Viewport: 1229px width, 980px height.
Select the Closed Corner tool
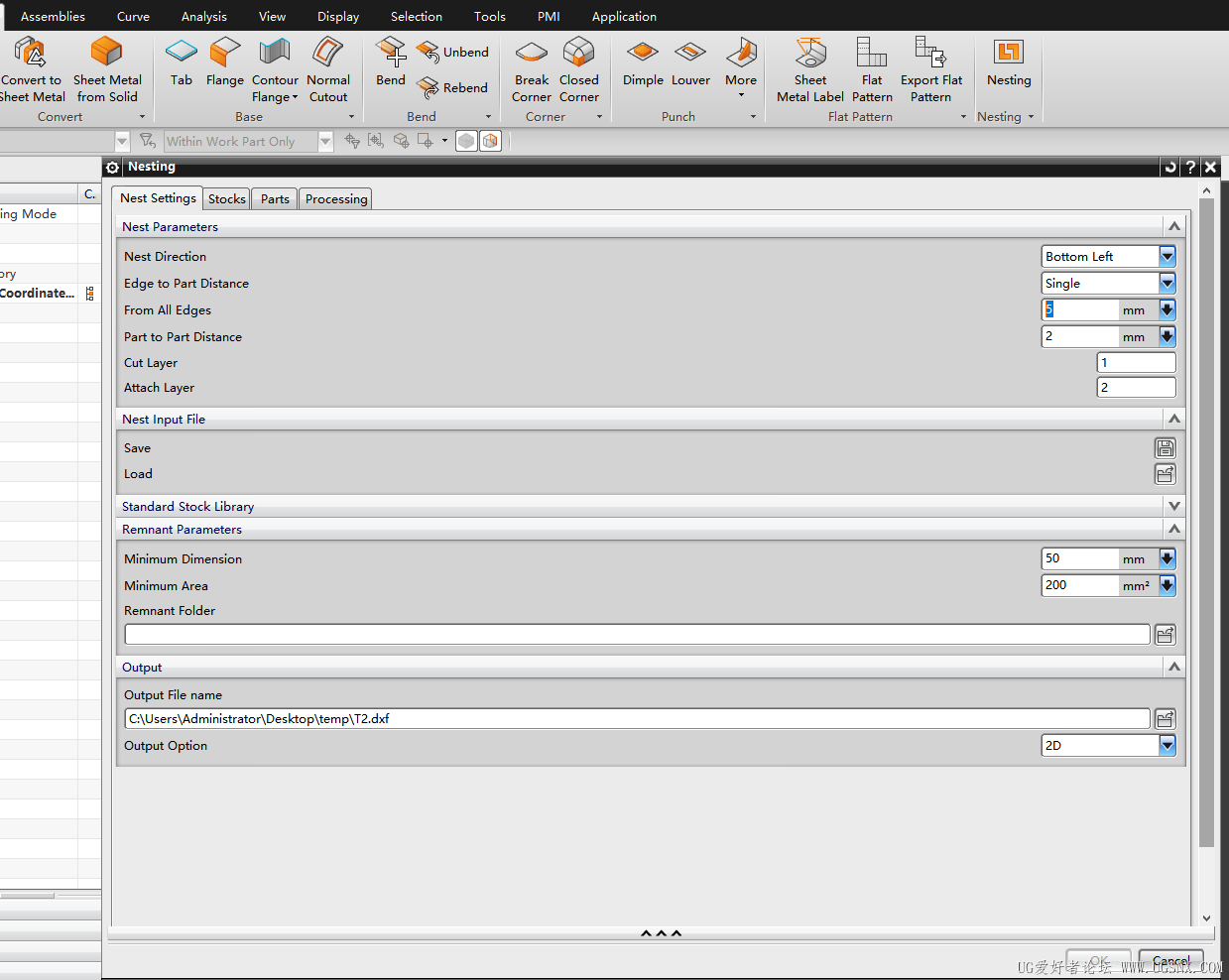click(x=578, y=54)
